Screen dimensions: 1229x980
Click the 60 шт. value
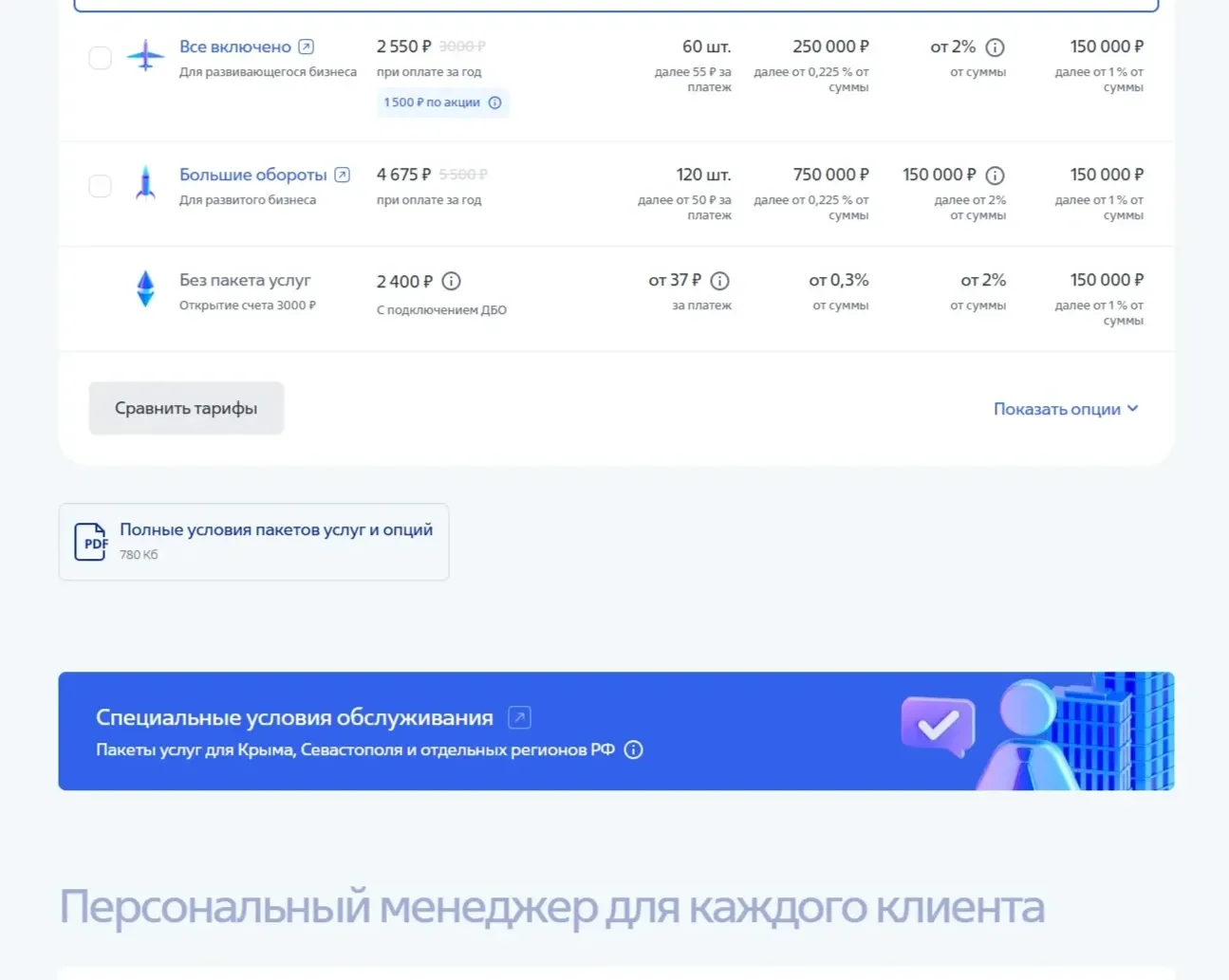click(x=707, y=46)
